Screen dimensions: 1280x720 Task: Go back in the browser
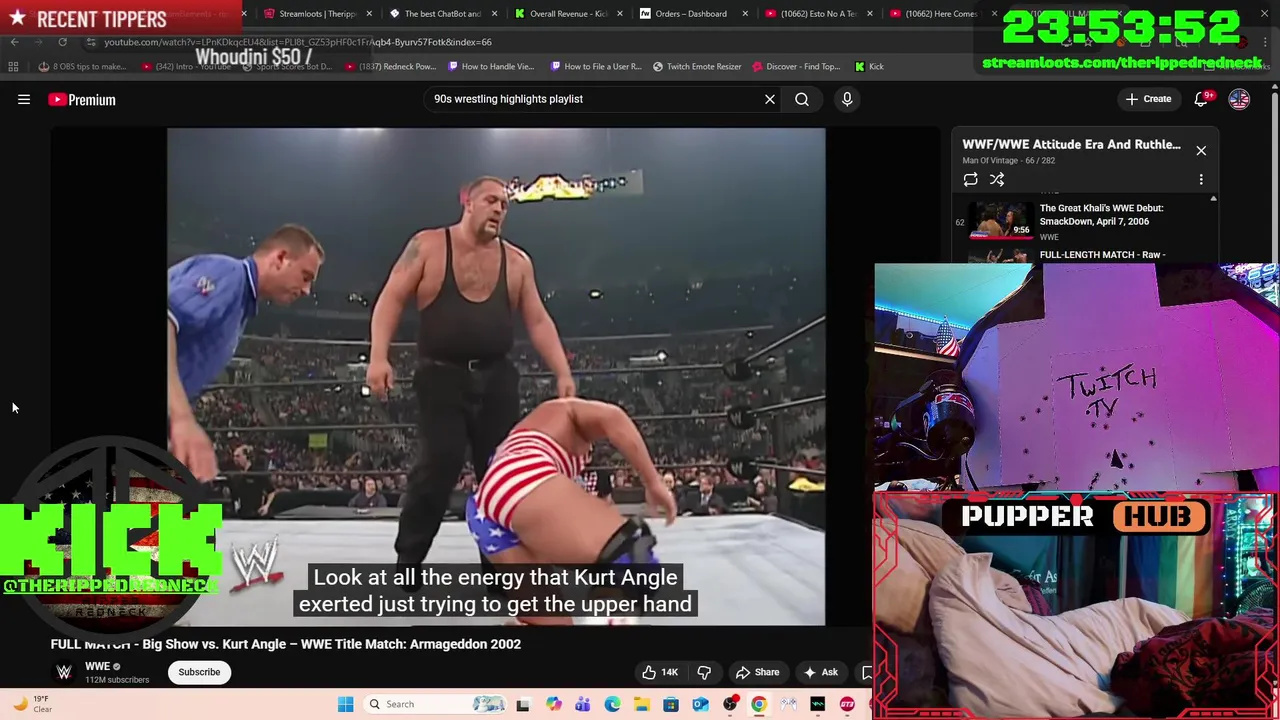point(14,42)
